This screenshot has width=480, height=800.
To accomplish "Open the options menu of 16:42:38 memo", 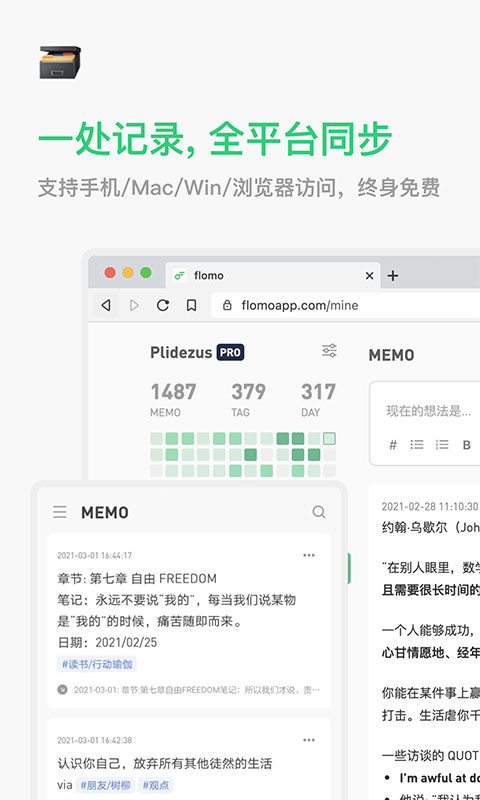I will (309, 740).
